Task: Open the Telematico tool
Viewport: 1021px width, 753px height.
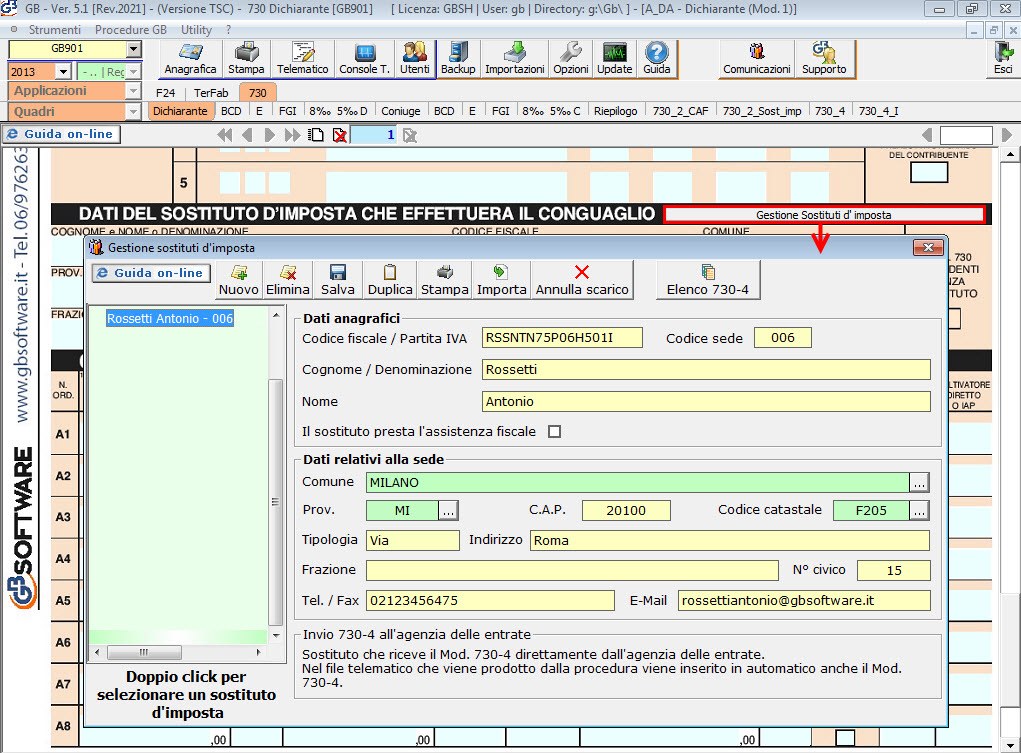Action: pos(303,59)
